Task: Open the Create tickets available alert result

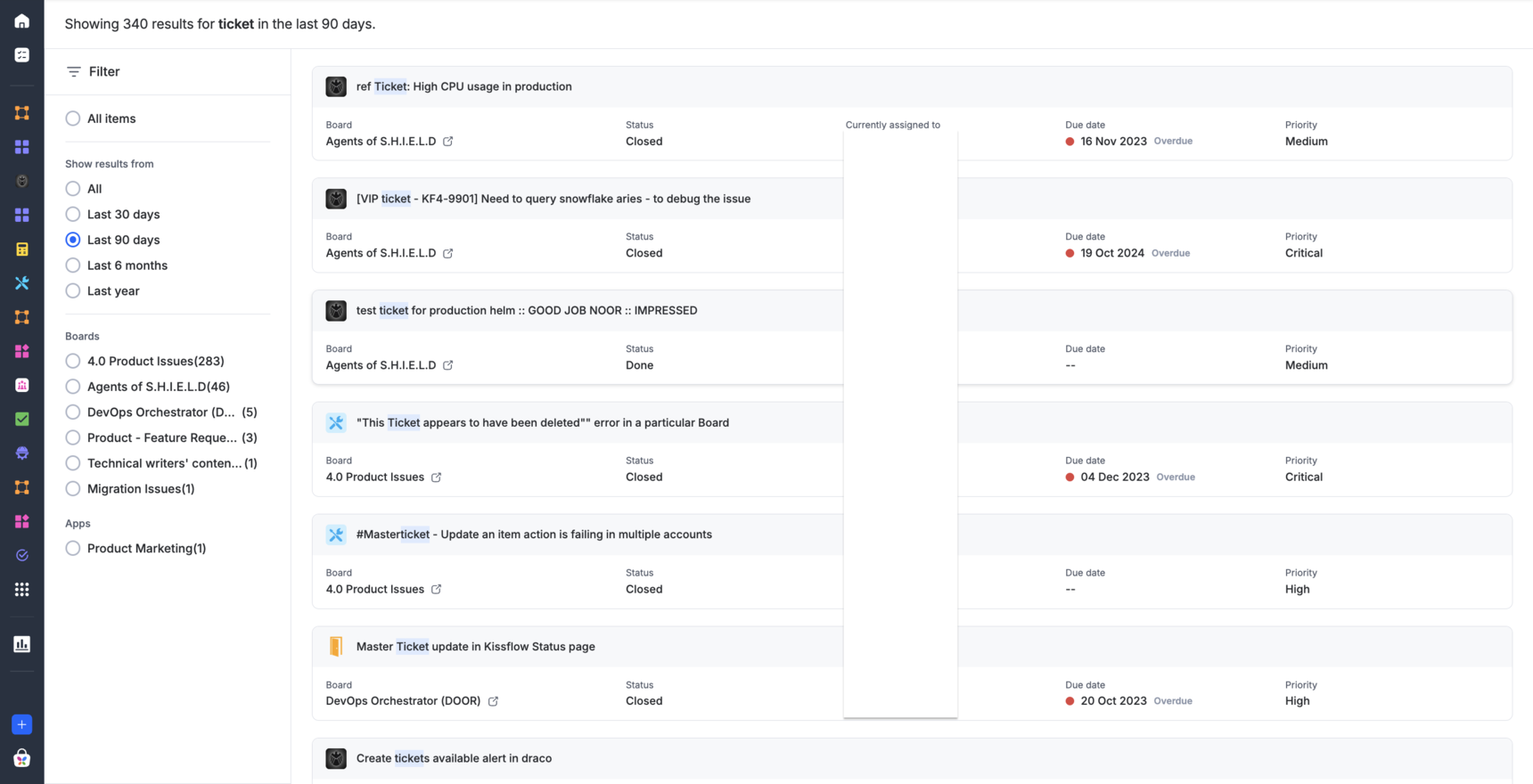Action: (x=454, y=759)
